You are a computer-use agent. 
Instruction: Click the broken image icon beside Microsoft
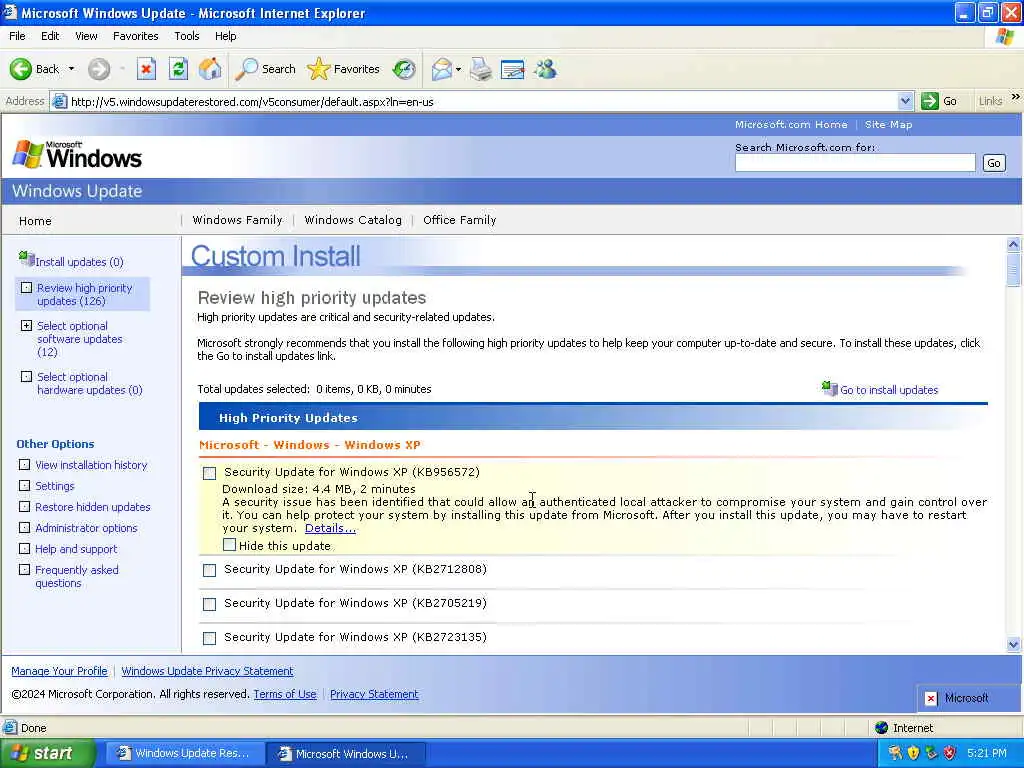tap(931, 698)
